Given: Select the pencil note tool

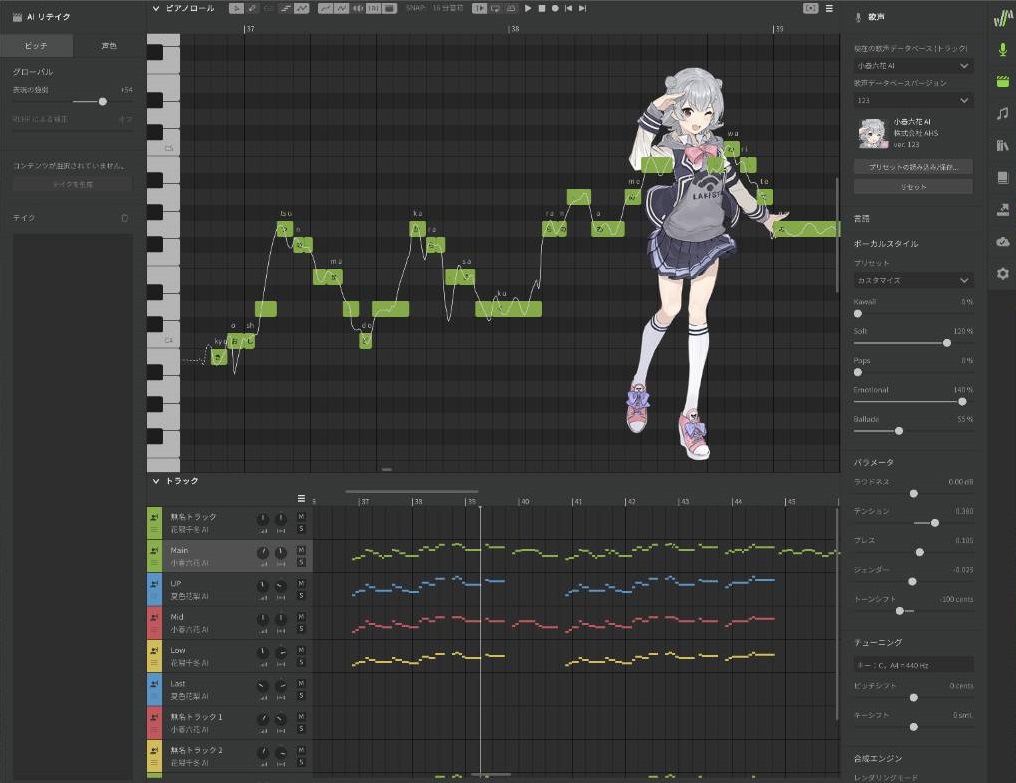Looking at the screenshot, I should tap(252, 8).
